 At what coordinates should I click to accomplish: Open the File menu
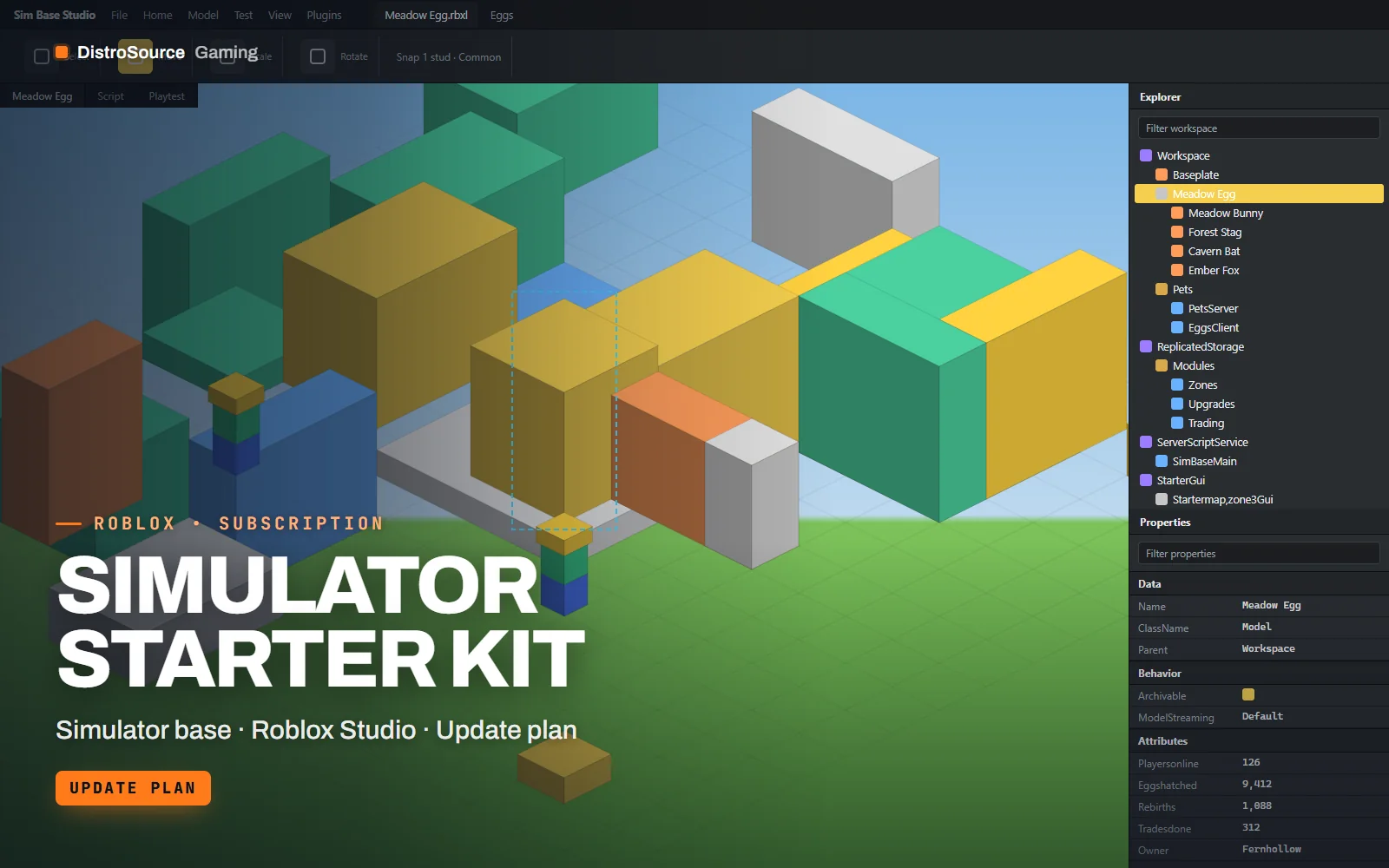pos(120,15)
